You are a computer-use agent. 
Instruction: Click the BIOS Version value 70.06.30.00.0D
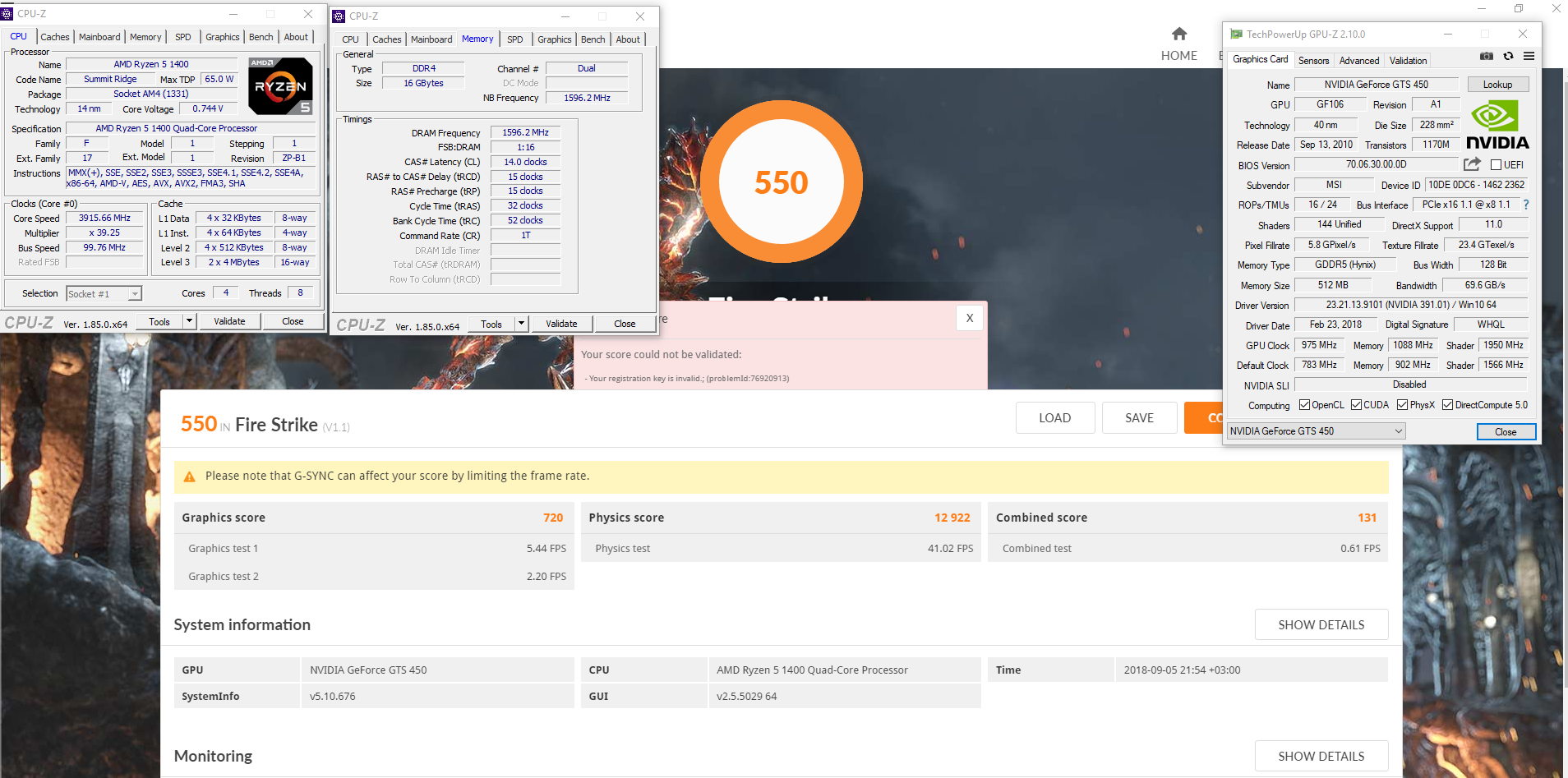1377,164
